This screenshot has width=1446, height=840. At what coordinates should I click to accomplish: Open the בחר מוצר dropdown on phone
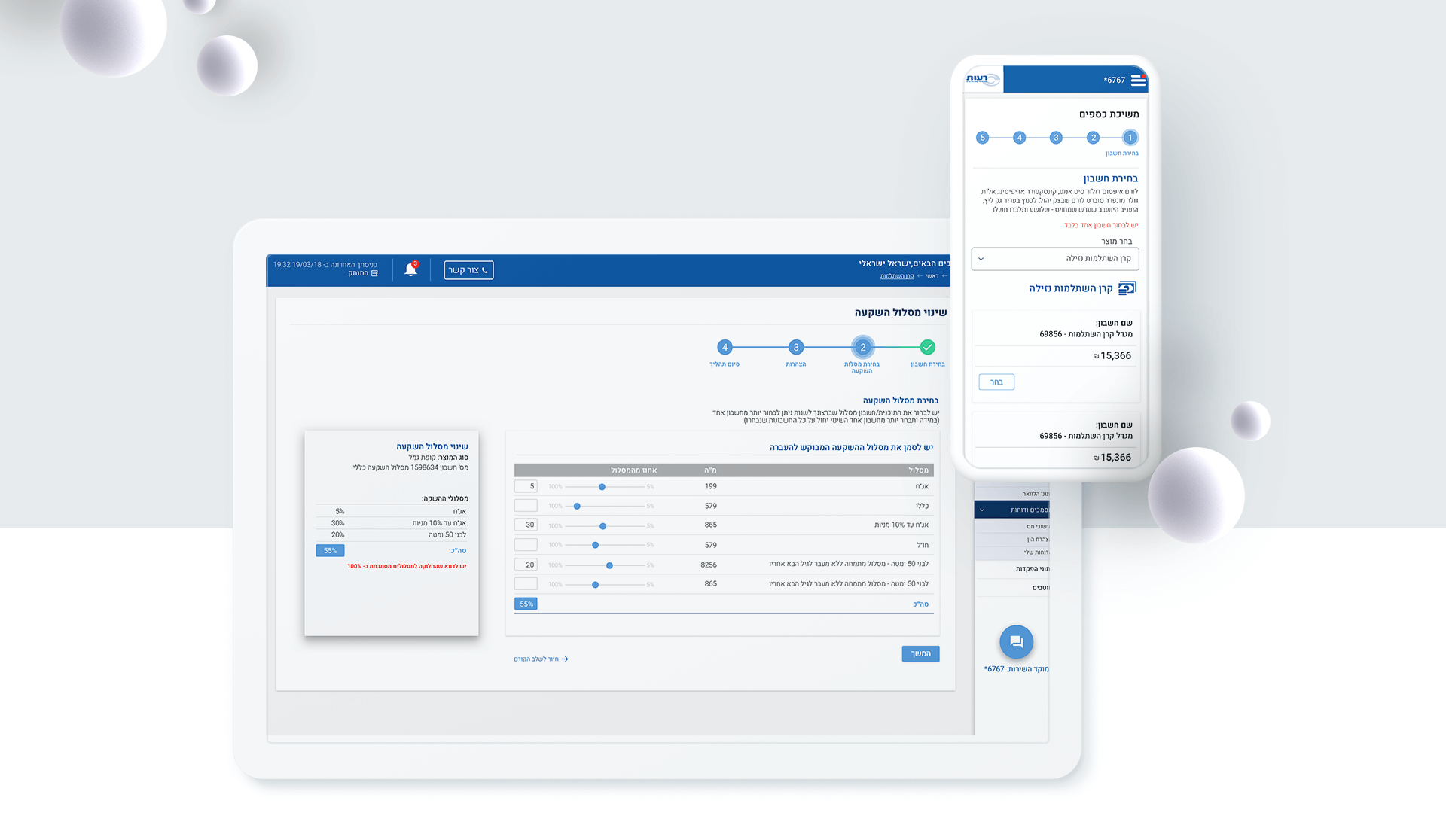tap(1055, 259)
